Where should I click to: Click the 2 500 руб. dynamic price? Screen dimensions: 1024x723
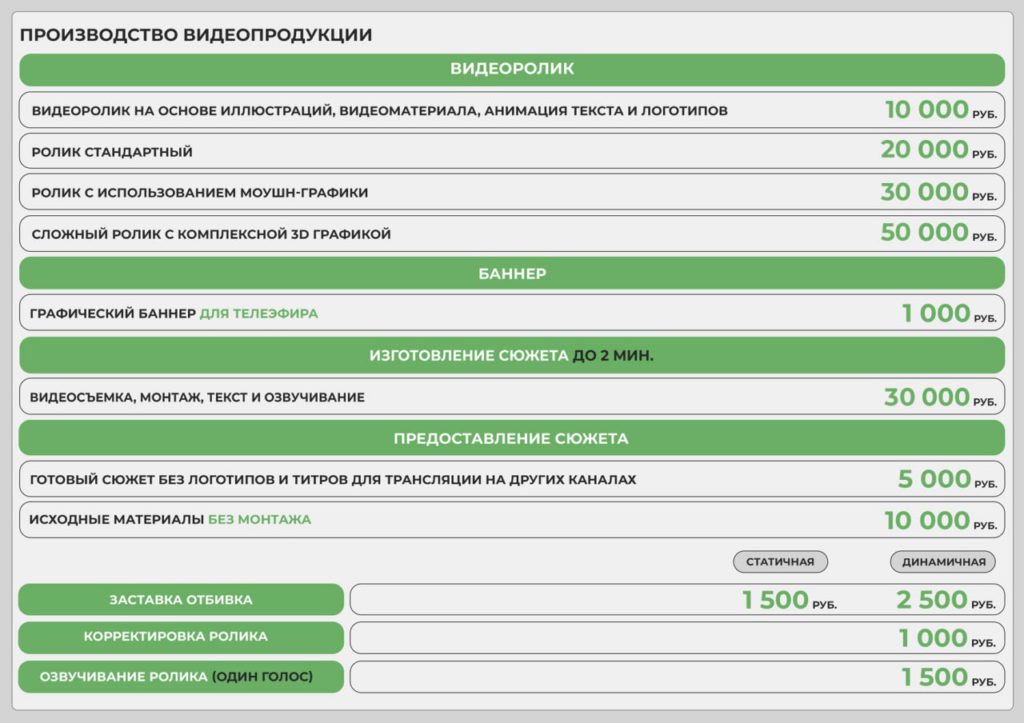click(x=945, y=600)
